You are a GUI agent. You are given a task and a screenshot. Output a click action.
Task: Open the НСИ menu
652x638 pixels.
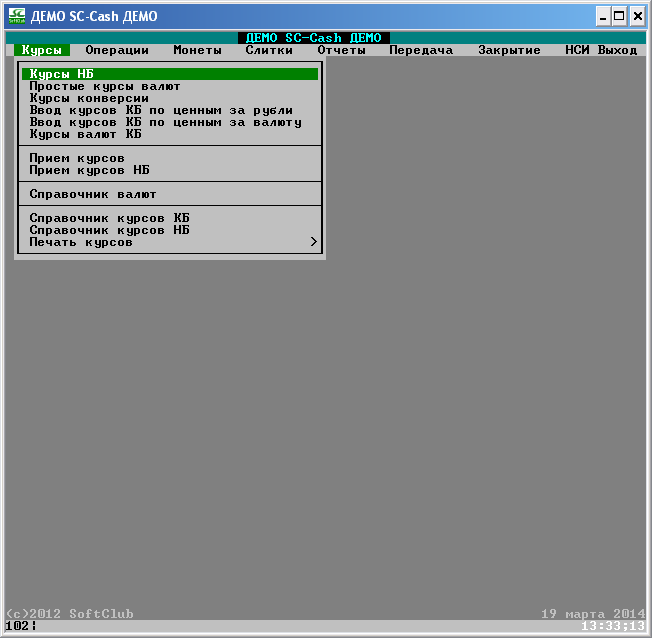pyautogui.click(x=577, y=50)
